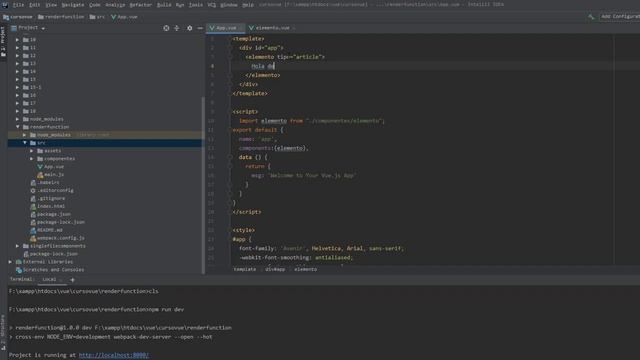Image resolution: width=640 pixels, height=360 pixels.
Task: Select the App.vue editor tab
Action: point(225,28)
